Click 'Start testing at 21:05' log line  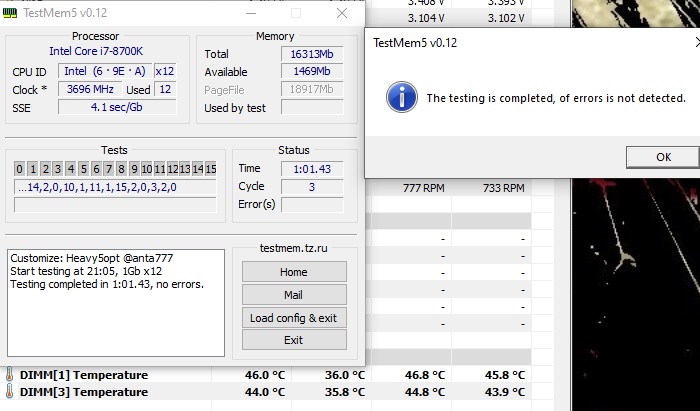coord(86,271)
